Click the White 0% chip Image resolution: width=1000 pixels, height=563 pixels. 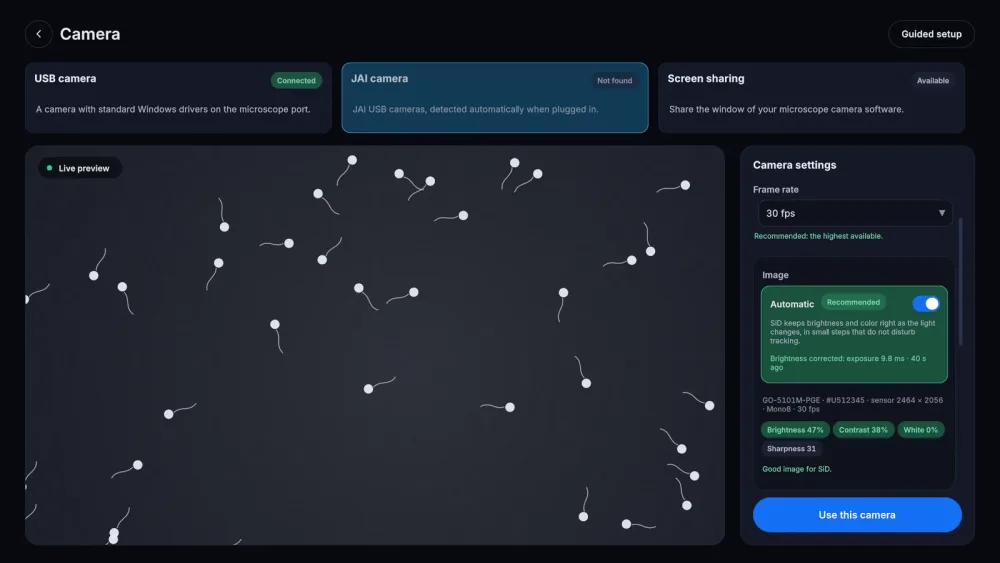[x=920, y=430]
